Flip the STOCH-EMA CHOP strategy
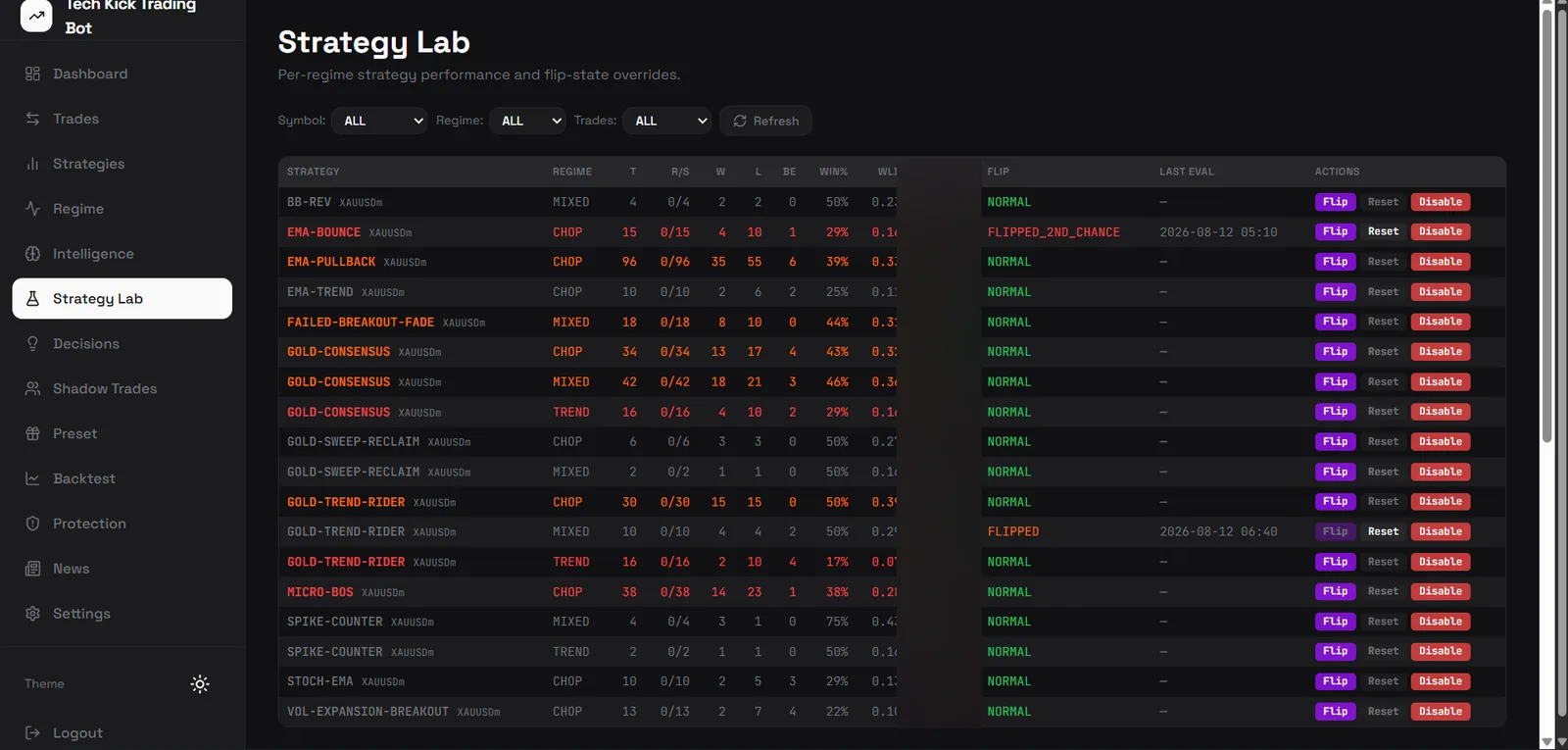This screenshot has height=750, width=1568. pyautogui.click(x=1335, y=681)
